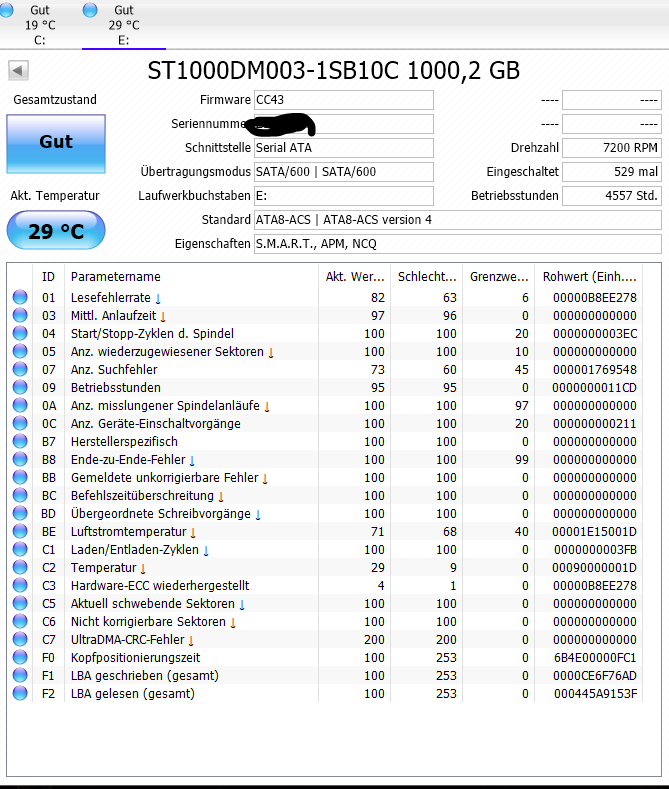Click the Drehzahl field showing 7200 RPM
Viewport: 669px width, 789px height.
pyautogui.click(x=612, y=147)
